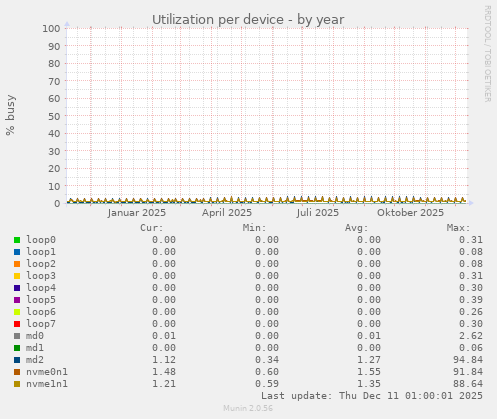Select the loop1 legend label
Image resolution: width=497 pixels, height=419 pixels.
point(41,252)
